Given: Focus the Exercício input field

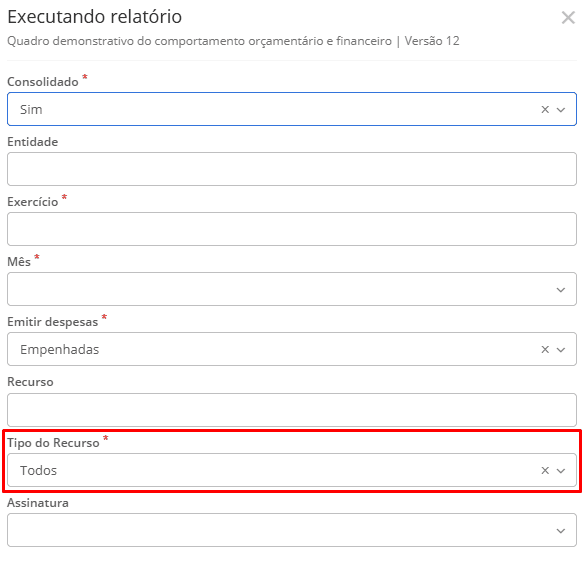Looking at the screenshot, I should [292, 229].
